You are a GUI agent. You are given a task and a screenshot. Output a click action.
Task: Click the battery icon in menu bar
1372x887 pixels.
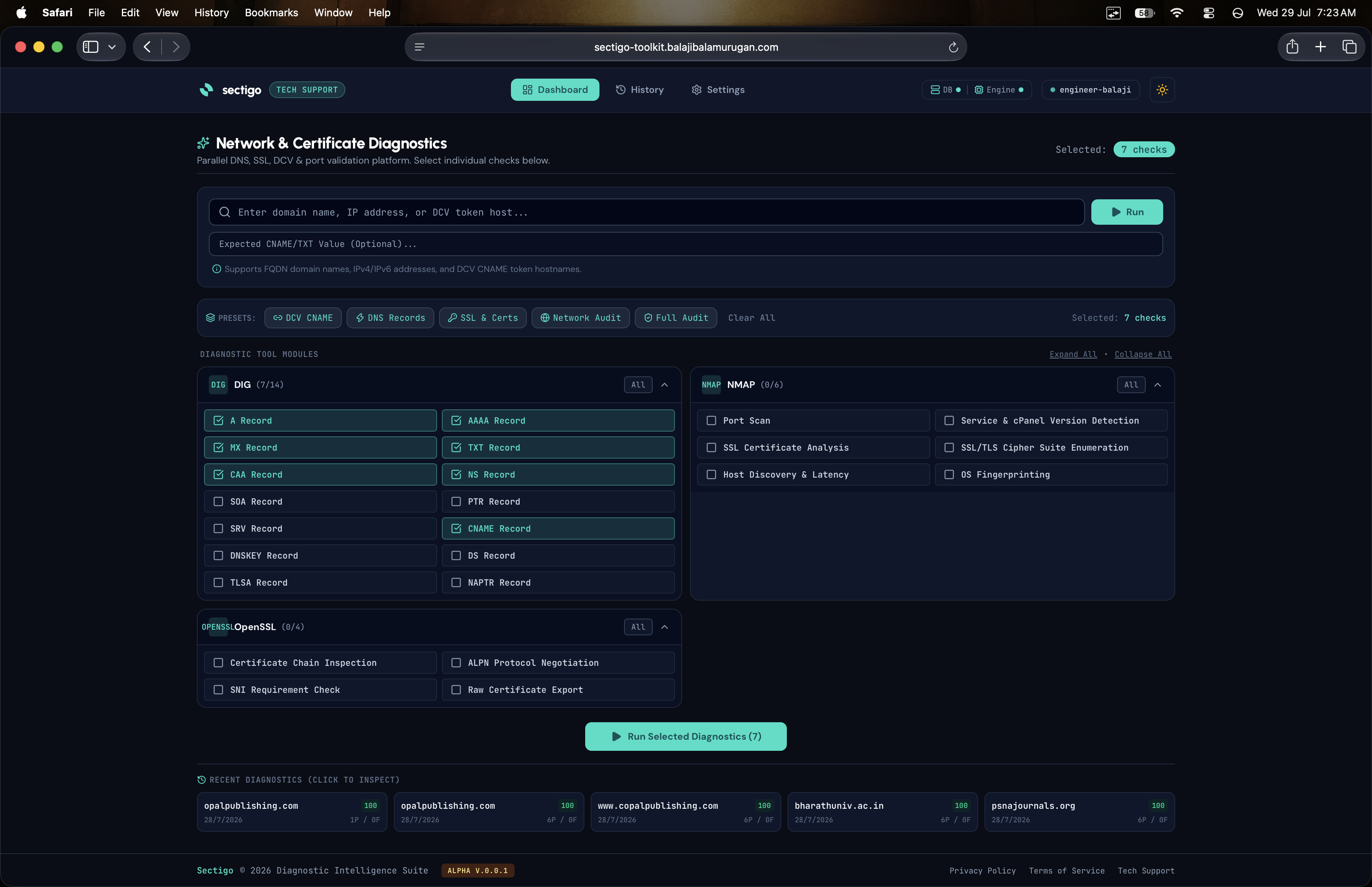coord(1144,13)
